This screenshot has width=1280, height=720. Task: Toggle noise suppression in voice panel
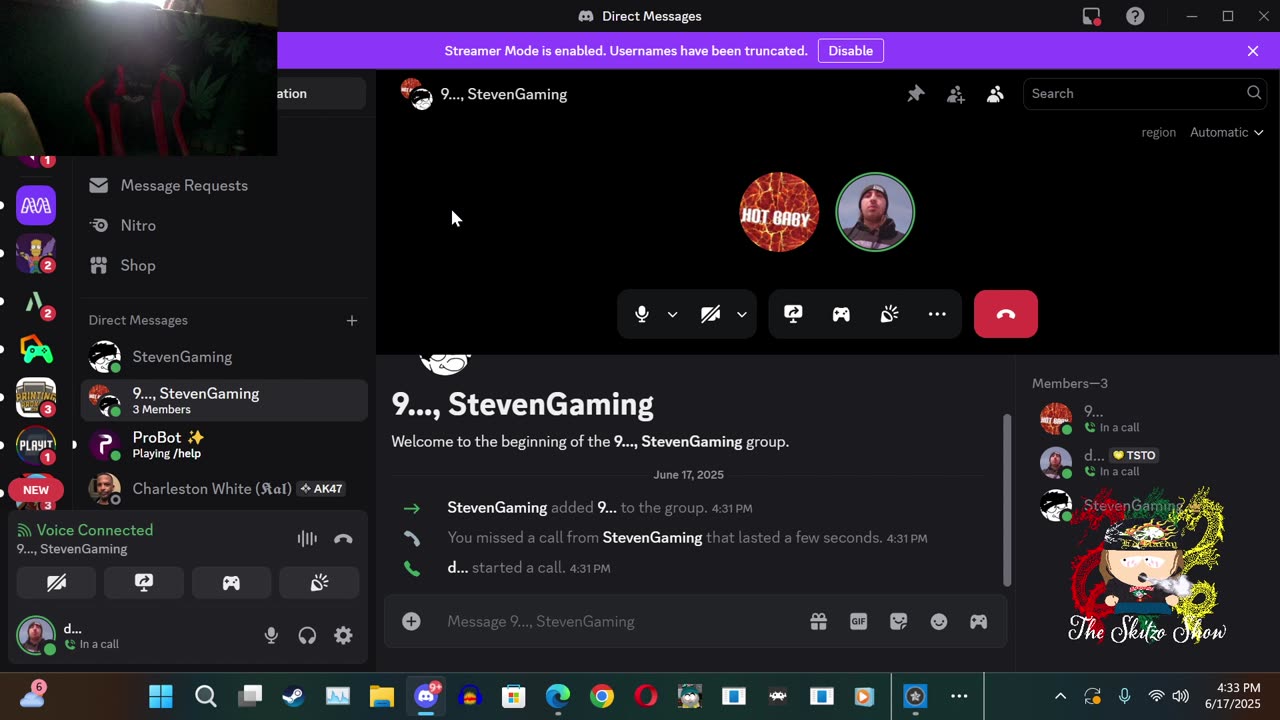[307, 538]
